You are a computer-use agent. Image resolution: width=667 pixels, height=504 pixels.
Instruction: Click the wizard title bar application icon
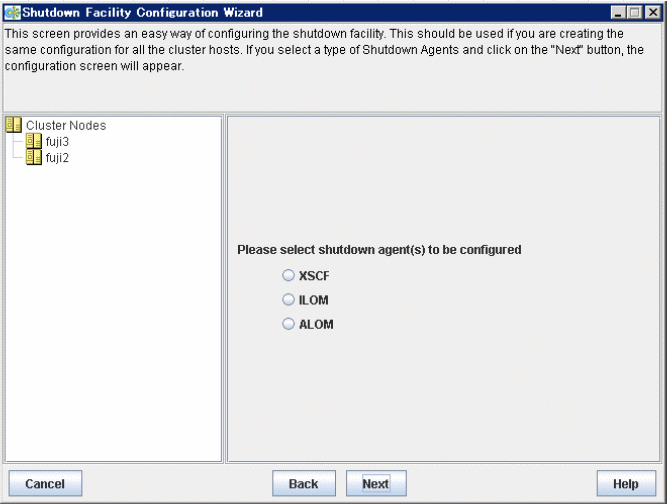click(x=12, y=13)
